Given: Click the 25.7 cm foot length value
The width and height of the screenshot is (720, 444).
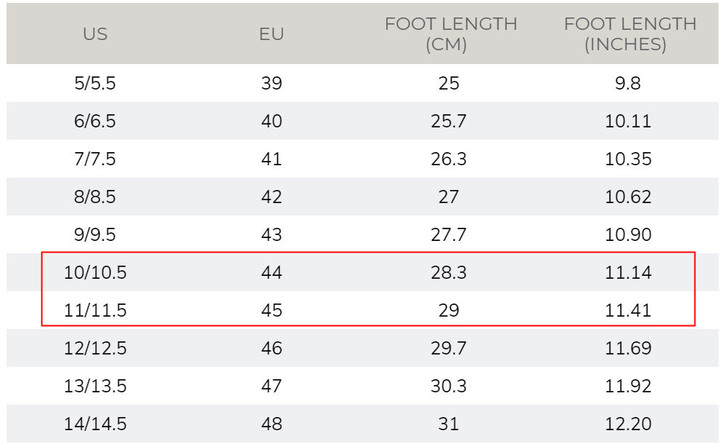Looking at the screenshot, I should coord(449,121).
